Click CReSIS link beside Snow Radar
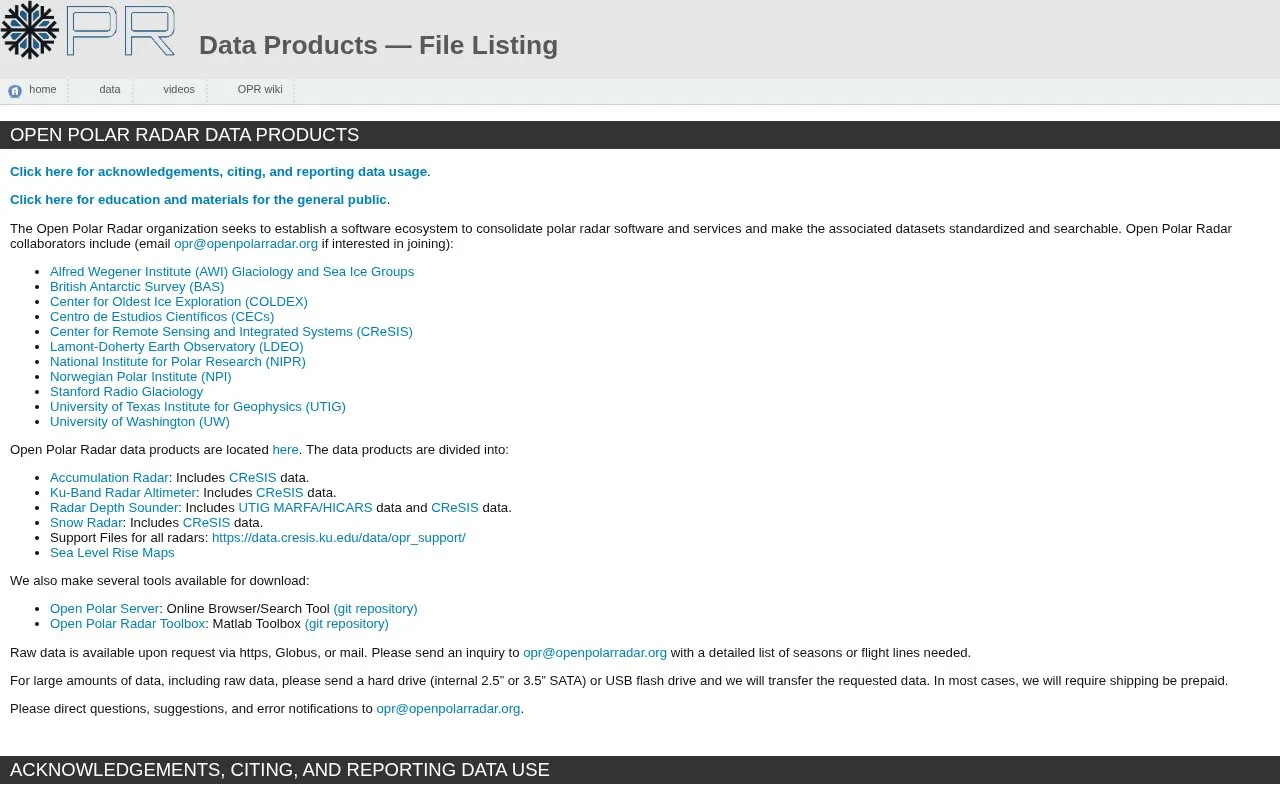This screenshot has width=1280, height=800. coord(207,523)
